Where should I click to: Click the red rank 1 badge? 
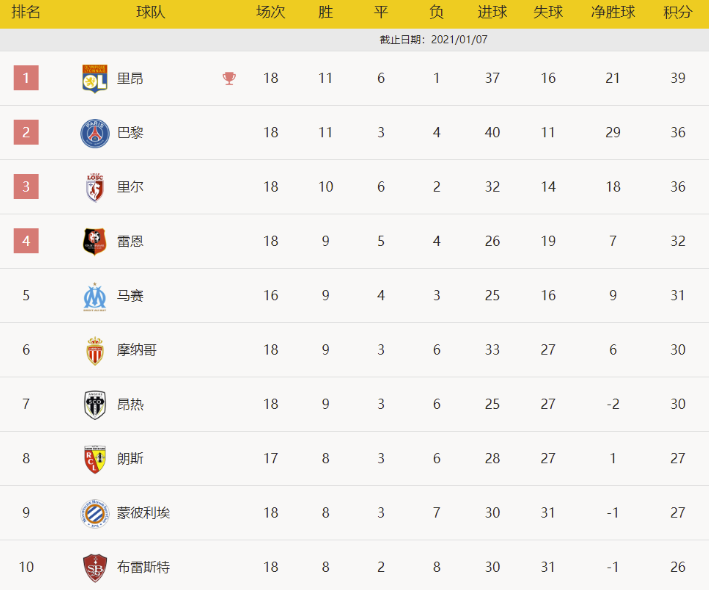26,78
